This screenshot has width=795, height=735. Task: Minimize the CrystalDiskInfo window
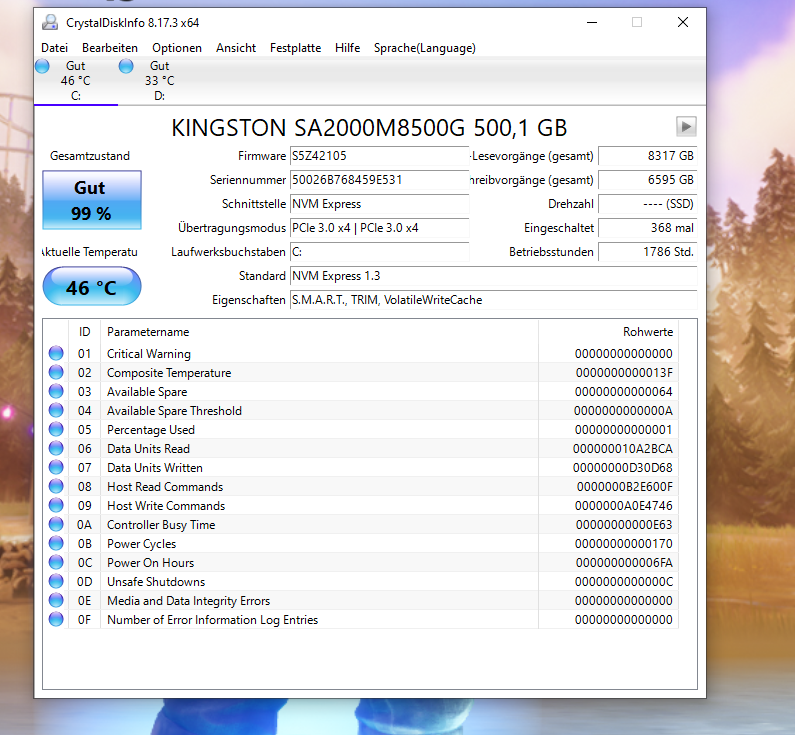592,22
